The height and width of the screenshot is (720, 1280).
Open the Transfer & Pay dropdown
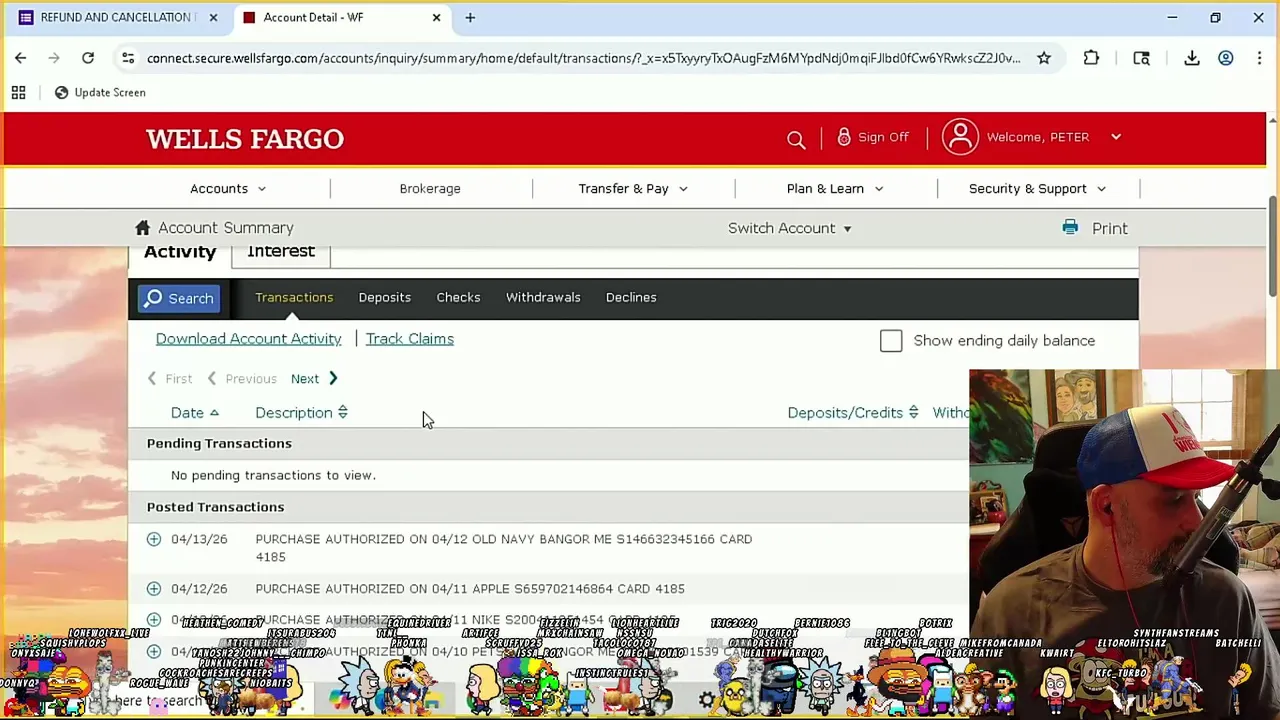click(633, 188)
